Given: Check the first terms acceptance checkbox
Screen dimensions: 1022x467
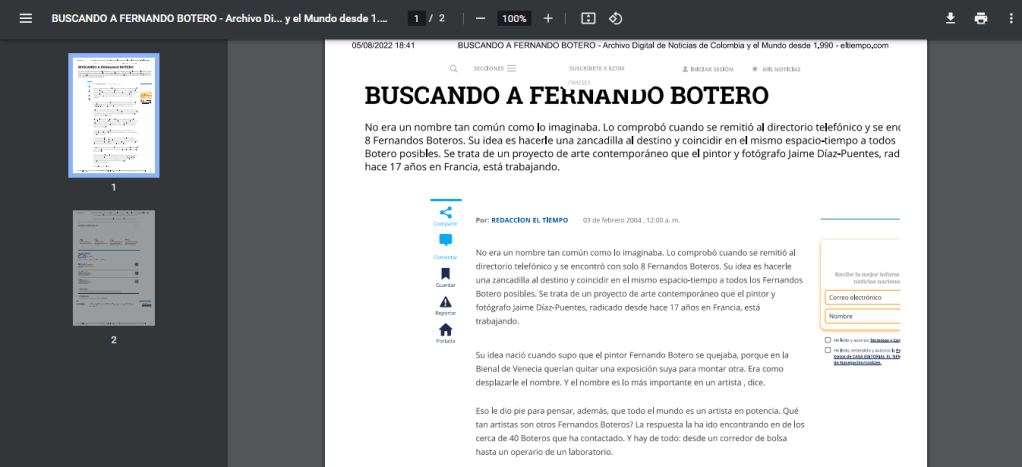Looking at the screenshot, I should pyautogui.click(x=828, y=340).
